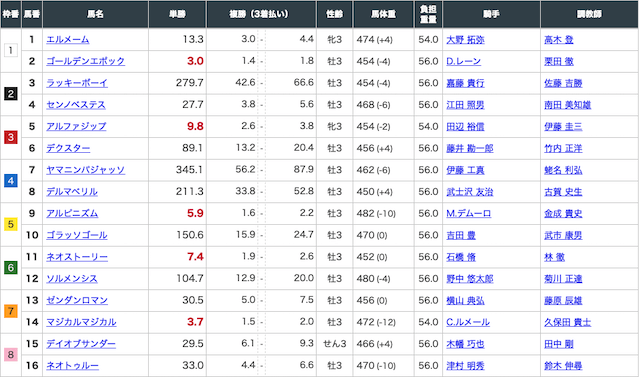Select red win odds 5.9
The height and width of the screenshot is (377, 640).
click(195, 213)
